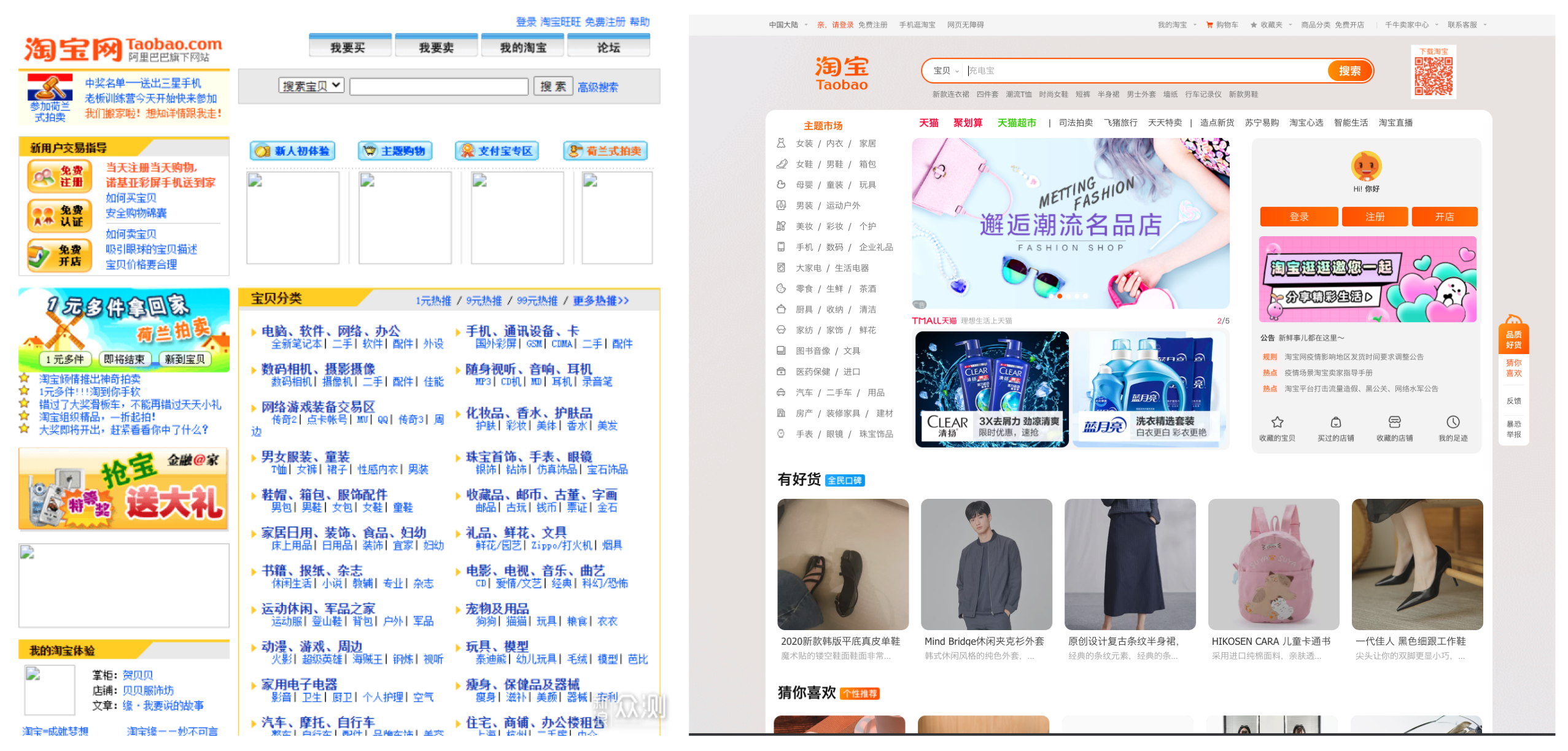Click the old Taobao 免费注册 icon button
The width and height of the screenshot is (1568, 751).
60,177
